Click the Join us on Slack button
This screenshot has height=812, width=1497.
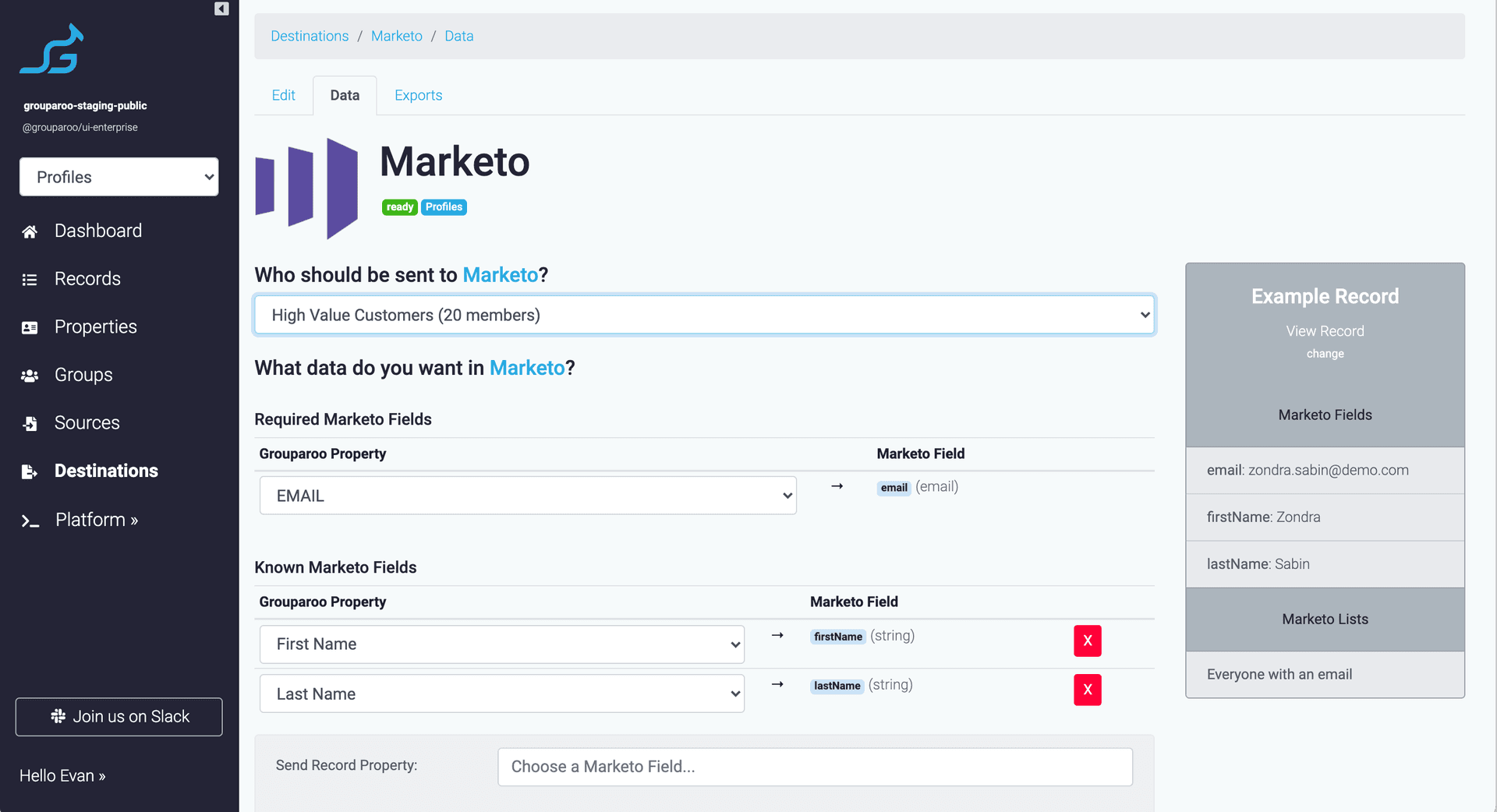tap(119, 716)
